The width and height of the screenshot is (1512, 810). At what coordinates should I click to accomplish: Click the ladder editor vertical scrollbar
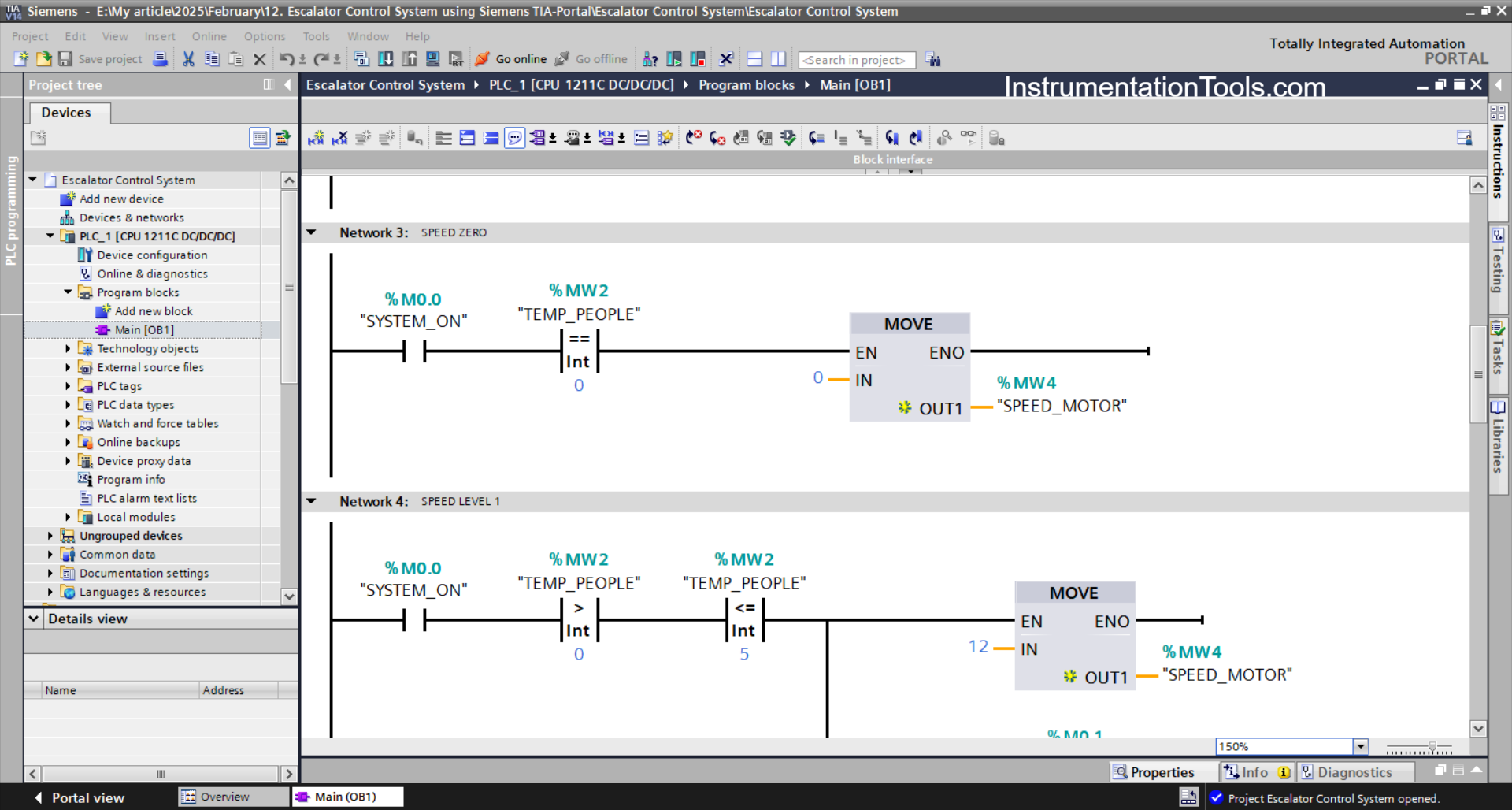[x=1478, y=374]
